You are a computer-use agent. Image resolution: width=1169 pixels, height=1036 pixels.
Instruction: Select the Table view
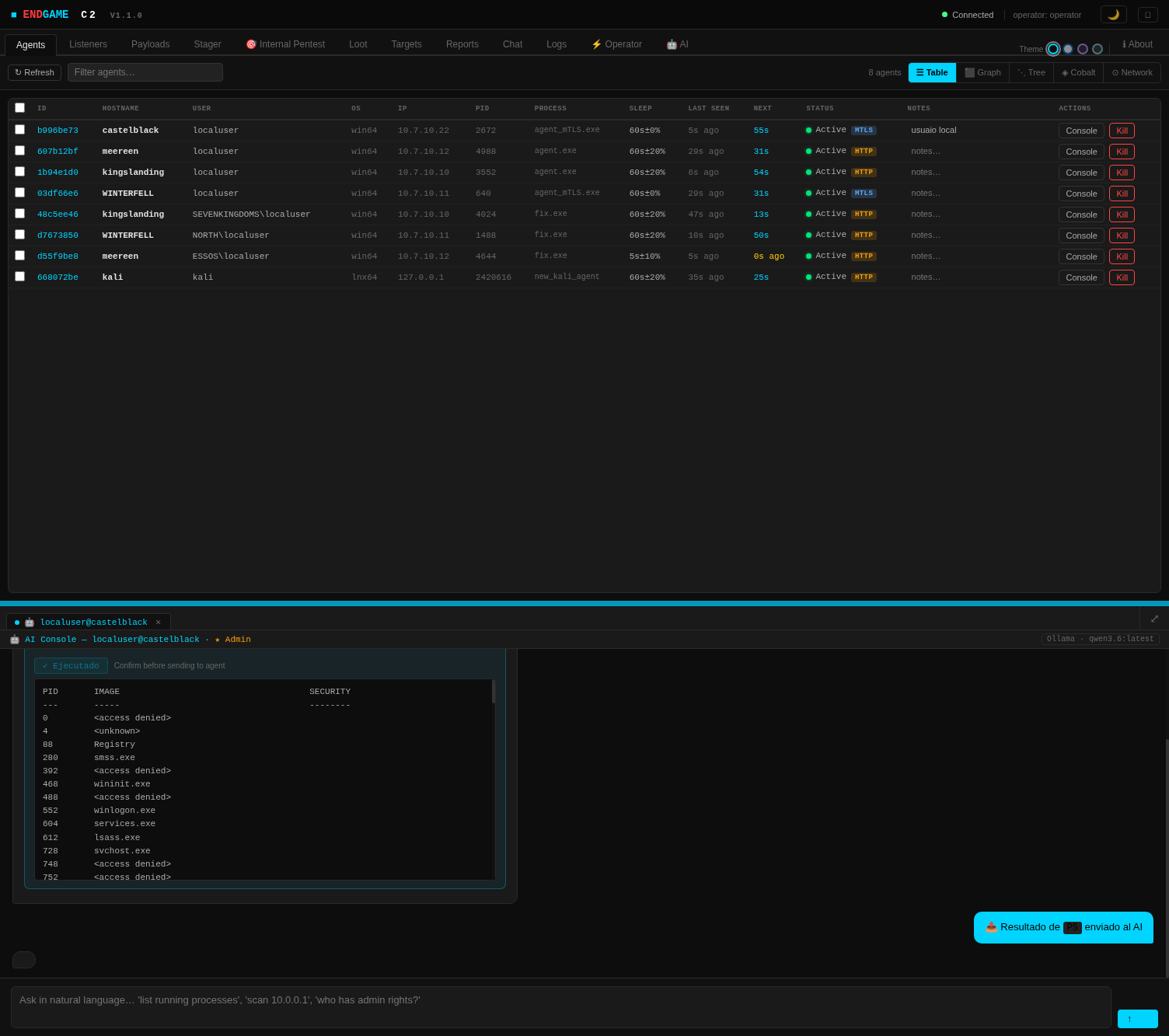coord(932,72)
